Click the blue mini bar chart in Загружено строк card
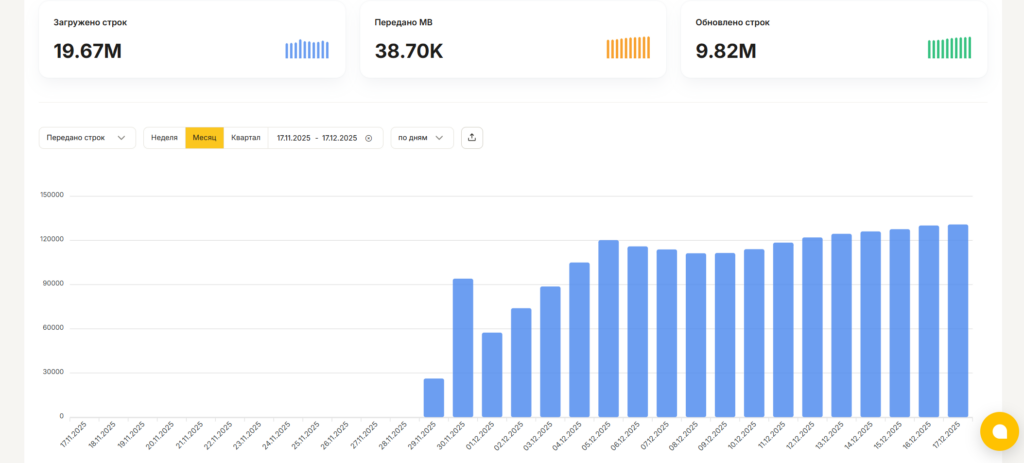1024x463 pixels. 307,49
